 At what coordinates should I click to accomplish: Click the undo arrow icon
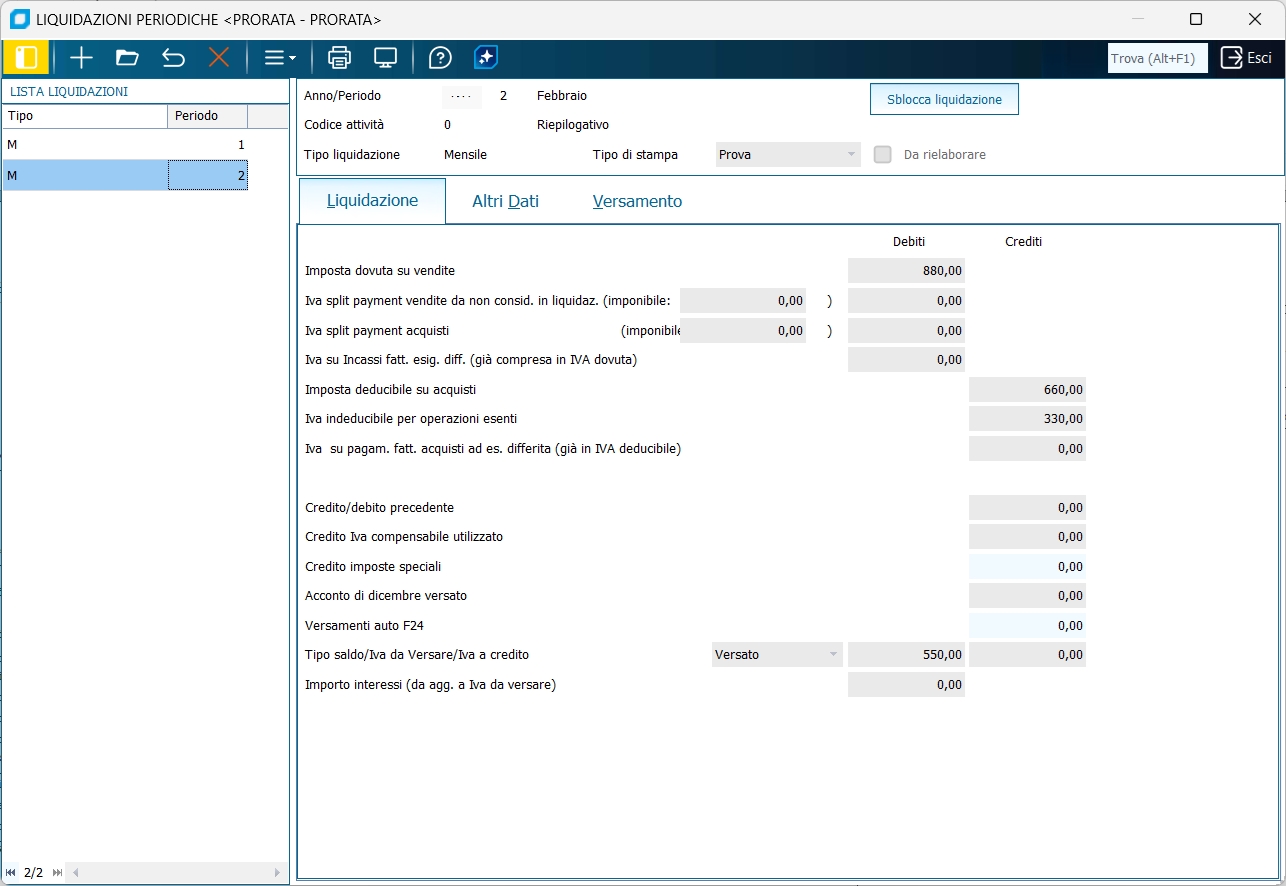[x=173, y=58]
